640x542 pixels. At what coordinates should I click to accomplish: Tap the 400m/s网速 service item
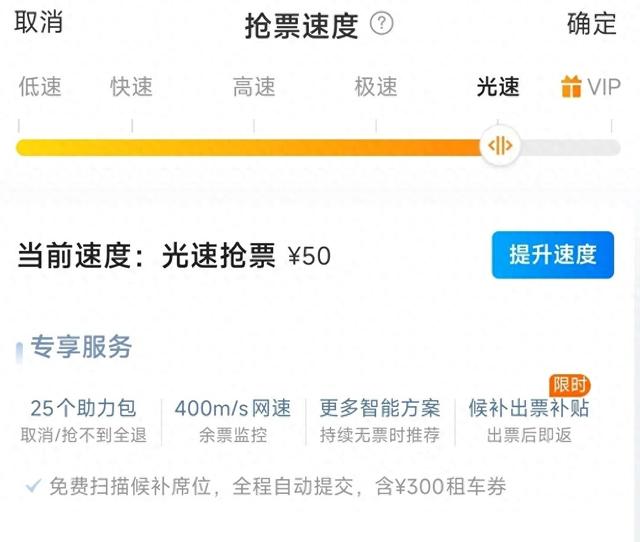click(x=233, y=420)
